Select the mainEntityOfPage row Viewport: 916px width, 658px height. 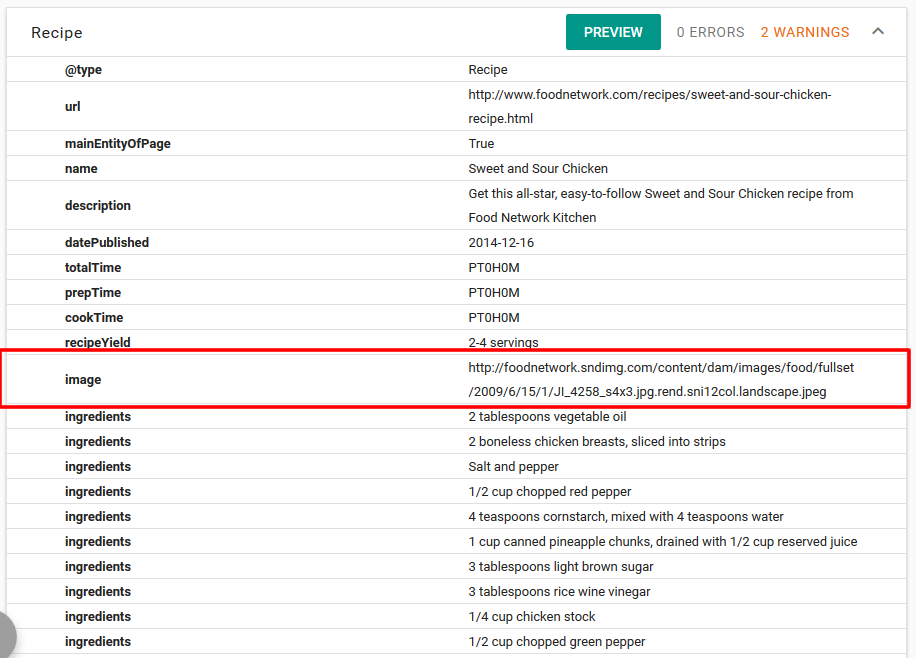pyautogui.click(x=458, y=144)
